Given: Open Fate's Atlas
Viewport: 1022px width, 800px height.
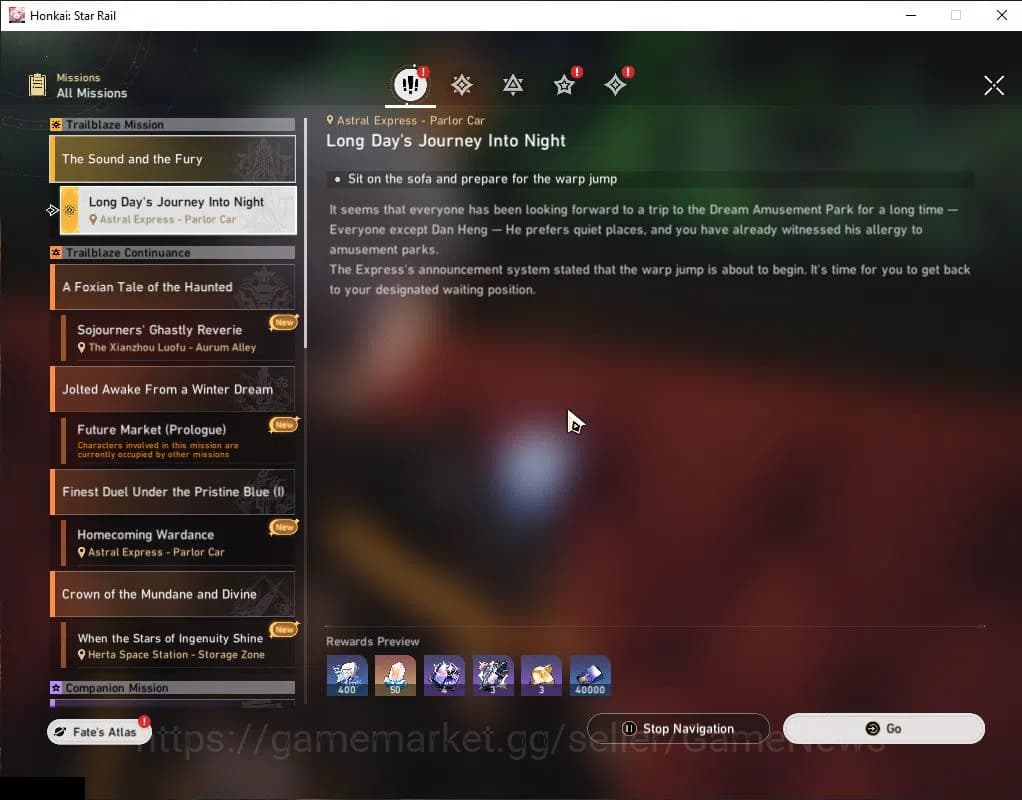Looking at the screenshot, I should (x=99, y=732).
